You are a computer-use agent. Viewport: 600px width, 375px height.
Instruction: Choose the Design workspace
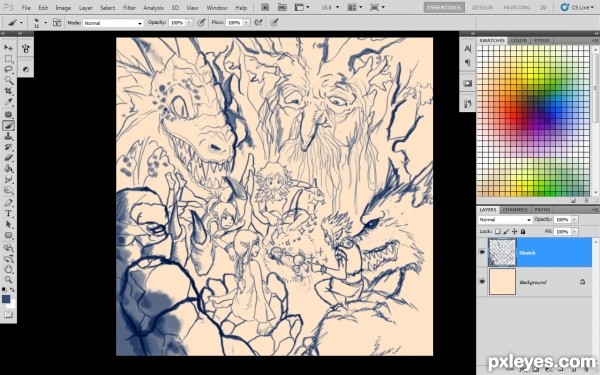[x=482, y=7]
